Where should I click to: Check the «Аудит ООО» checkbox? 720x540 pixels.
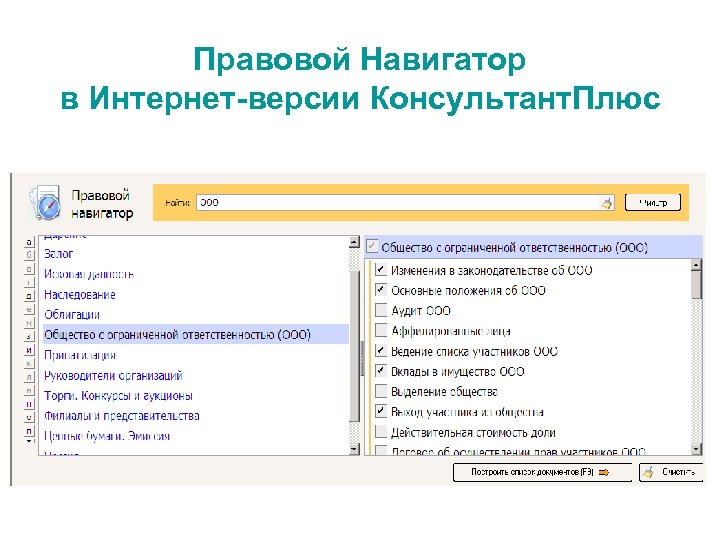(381, 310)
